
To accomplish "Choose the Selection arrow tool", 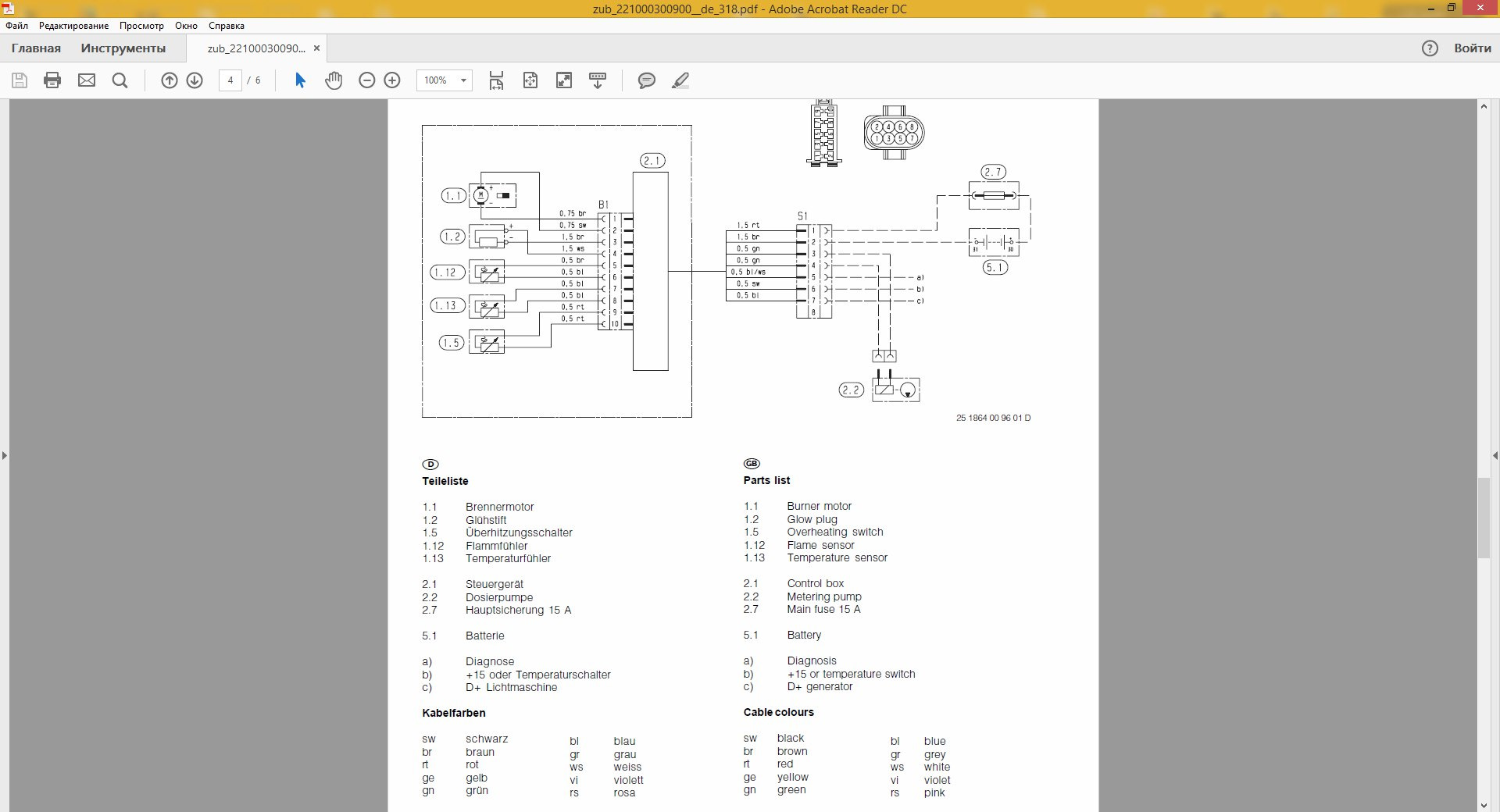I will coord(300,80).
